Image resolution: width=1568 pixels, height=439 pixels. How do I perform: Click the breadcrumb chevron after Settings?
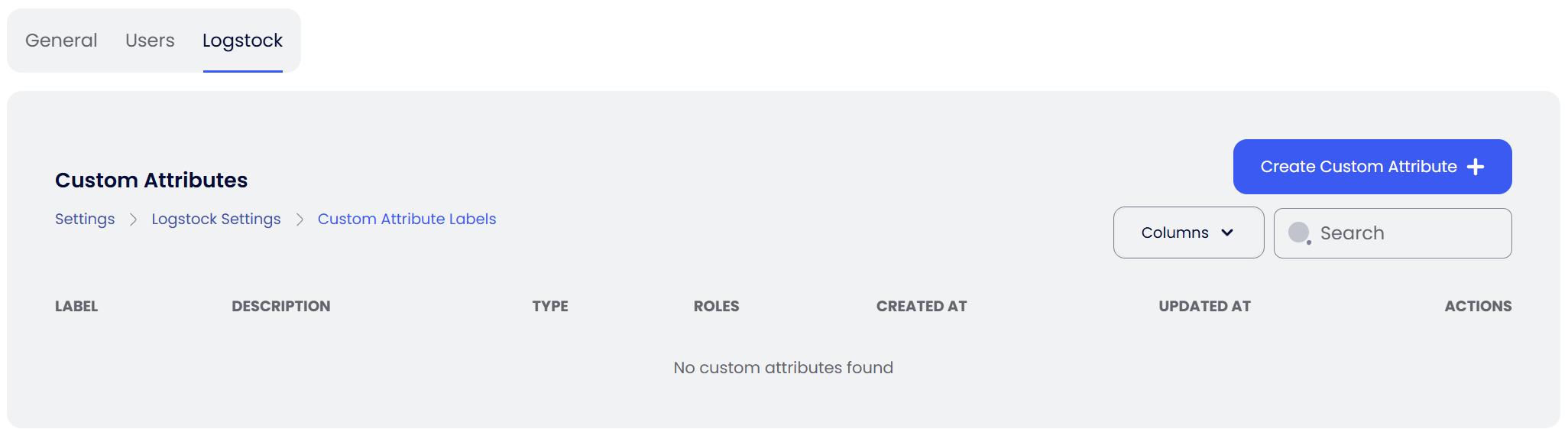[133, 219]
